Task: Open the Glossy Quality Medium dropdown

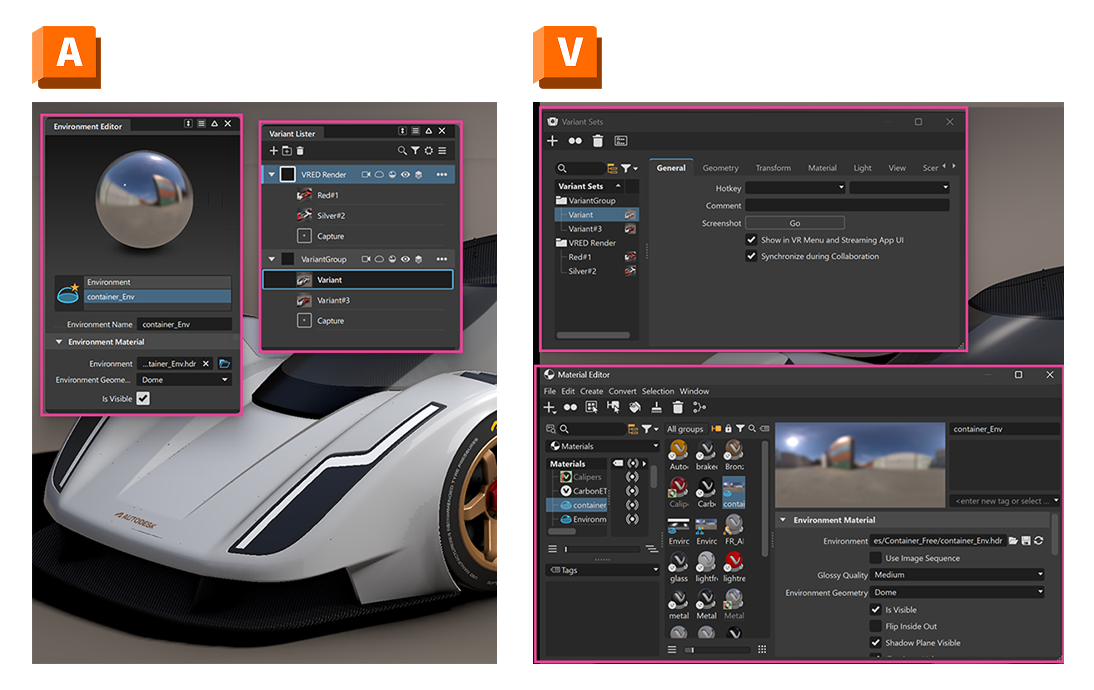Action: 958,575
